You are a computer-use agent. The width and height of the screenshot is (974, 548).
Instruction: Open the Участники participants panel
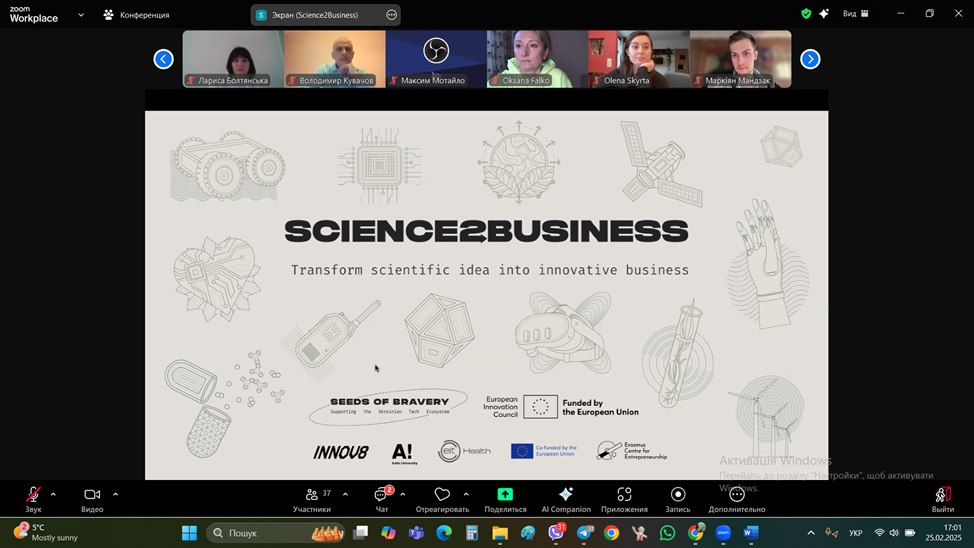coord(312,499)
